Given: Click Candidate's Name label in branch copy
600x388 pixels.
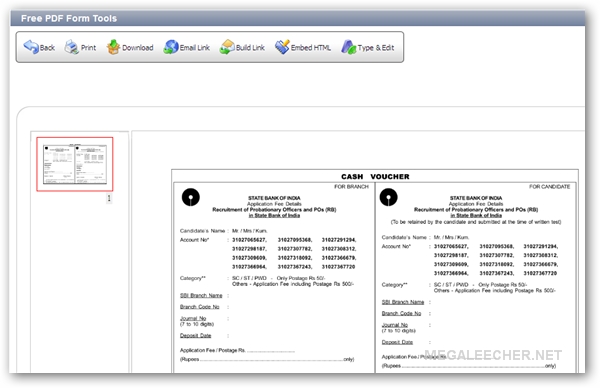Looking at the screenshot, I should point(202,231).
